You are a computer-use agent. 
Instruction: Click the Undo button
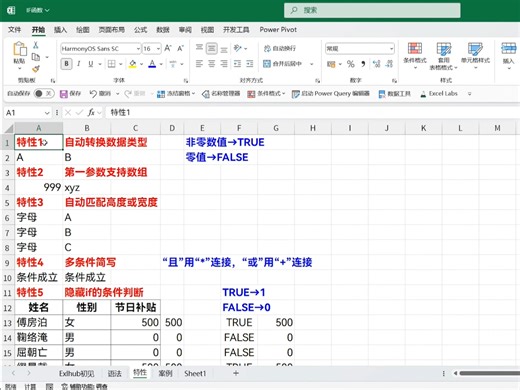[100, 94]
